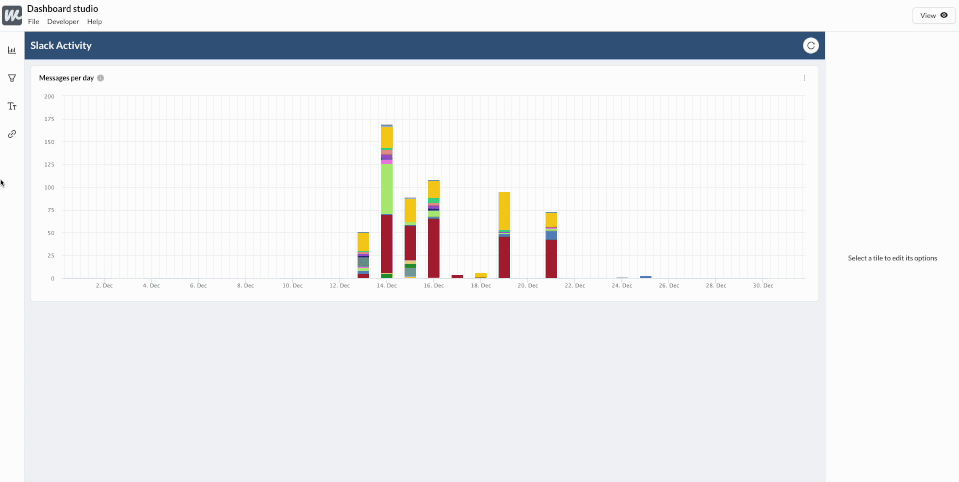Click the 20. Dec axis label
Screen dimensions: 959x482
[528, 286]
